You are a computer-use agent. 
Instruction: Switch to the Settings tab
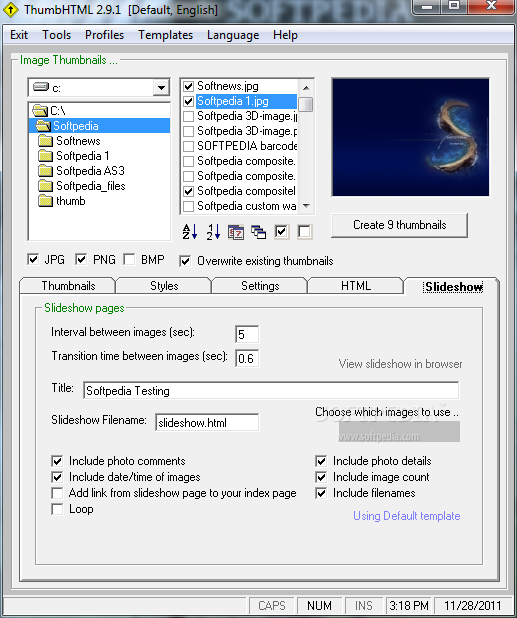[260, 286]
